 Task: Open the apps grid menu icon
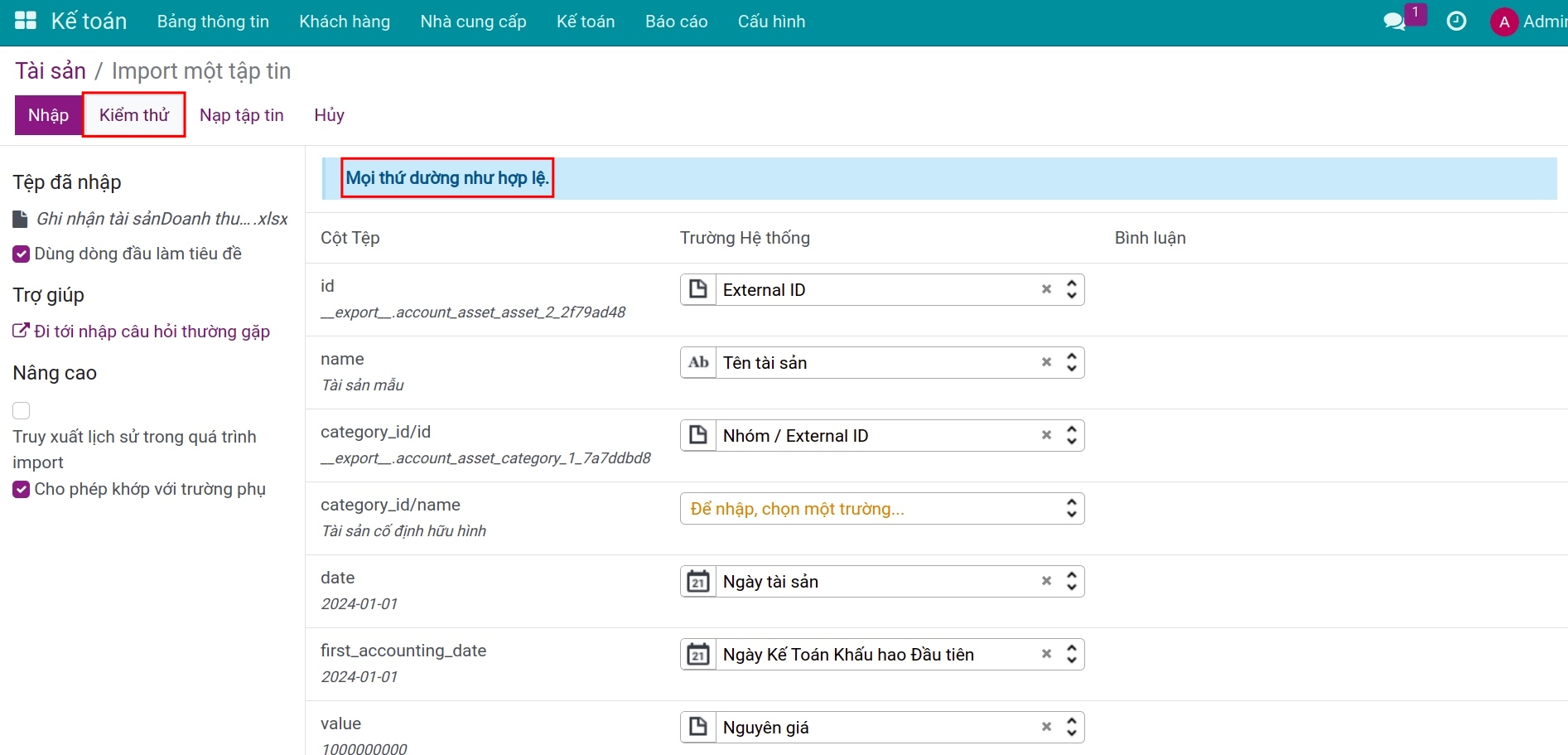[x=26, y=21]
